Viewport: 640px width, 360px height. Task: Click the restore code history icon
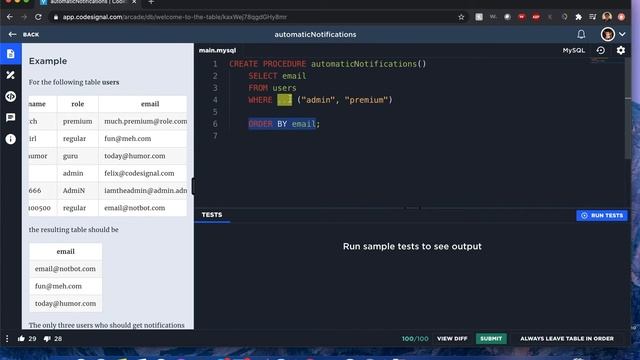(x=601, y=50)
